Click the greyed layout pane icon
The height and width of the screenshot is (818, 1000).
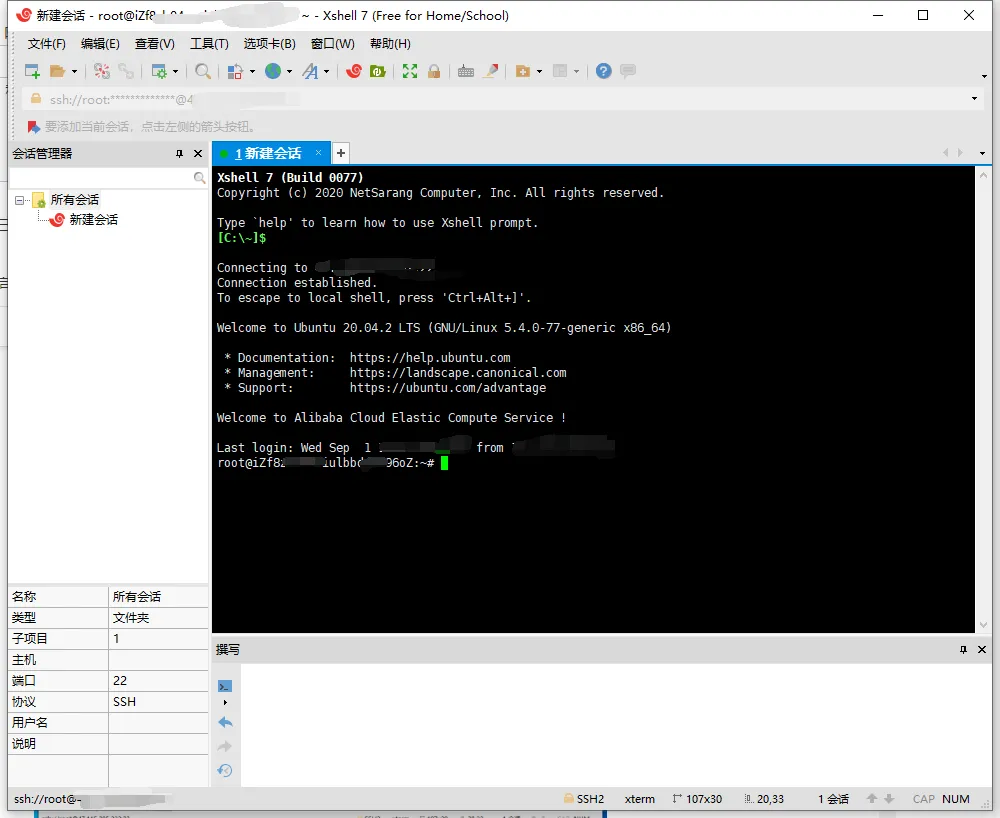560,71
